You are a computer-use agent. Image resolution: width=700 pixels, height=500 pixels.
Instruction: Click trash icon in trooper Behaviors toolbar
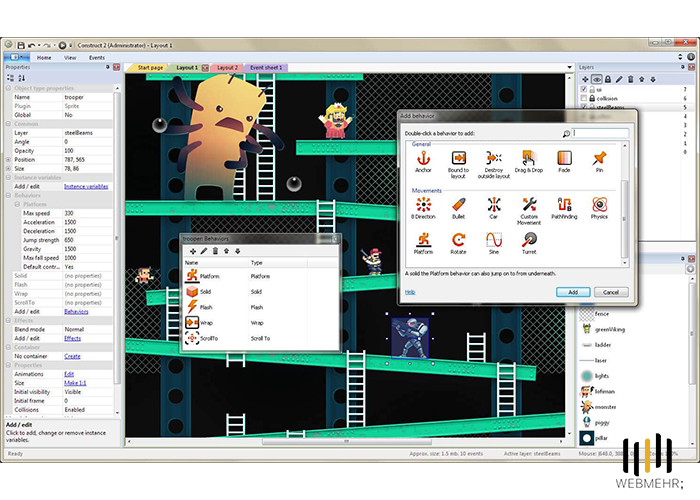(x=215, y=251)
